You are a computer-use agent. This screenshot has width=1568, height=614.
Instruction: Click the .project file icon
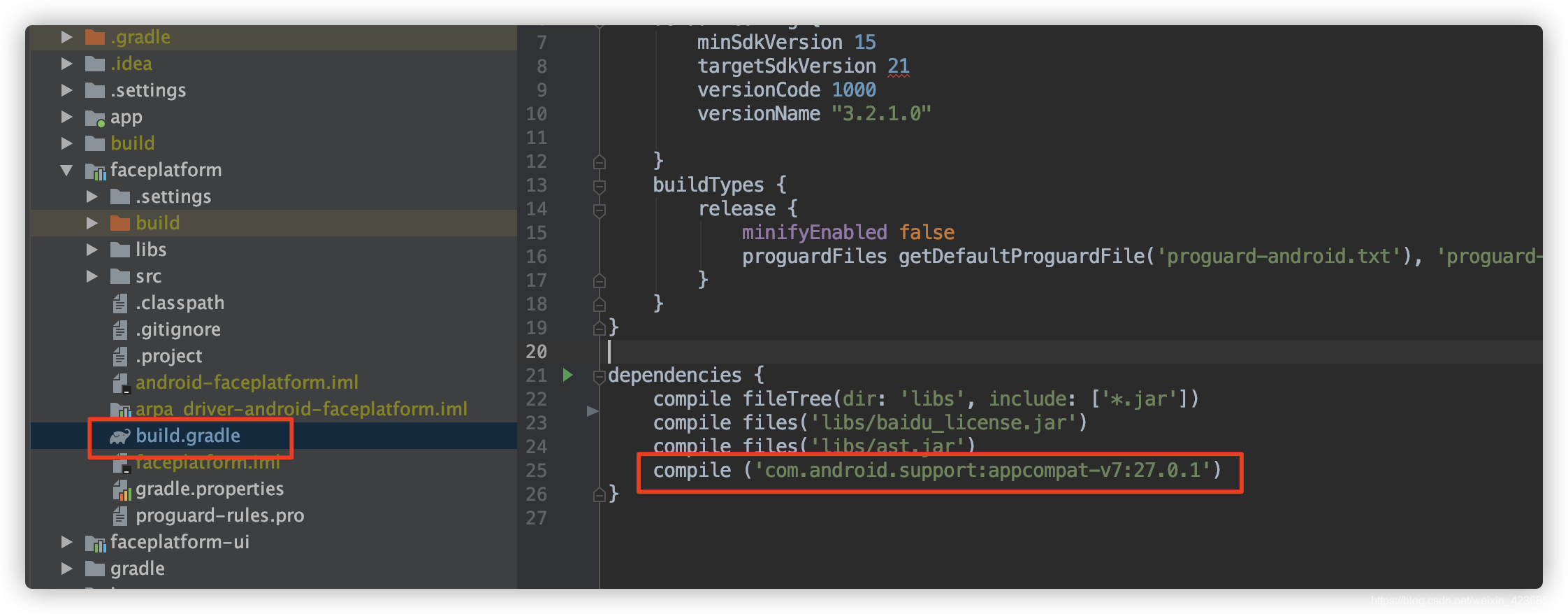[x=120, y=356]
